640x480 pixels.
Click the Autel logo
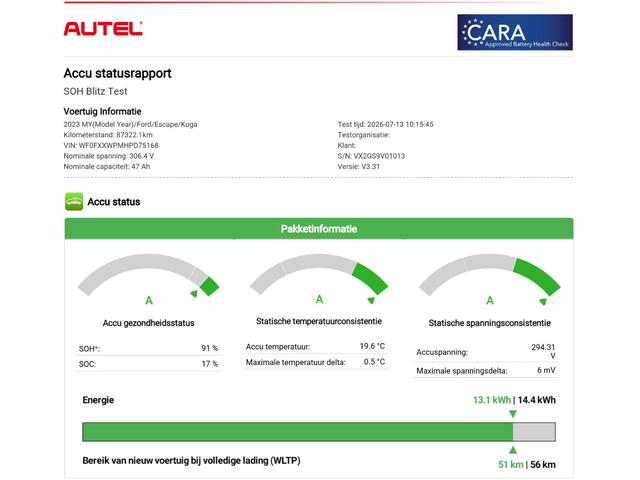tap(103, 29)
